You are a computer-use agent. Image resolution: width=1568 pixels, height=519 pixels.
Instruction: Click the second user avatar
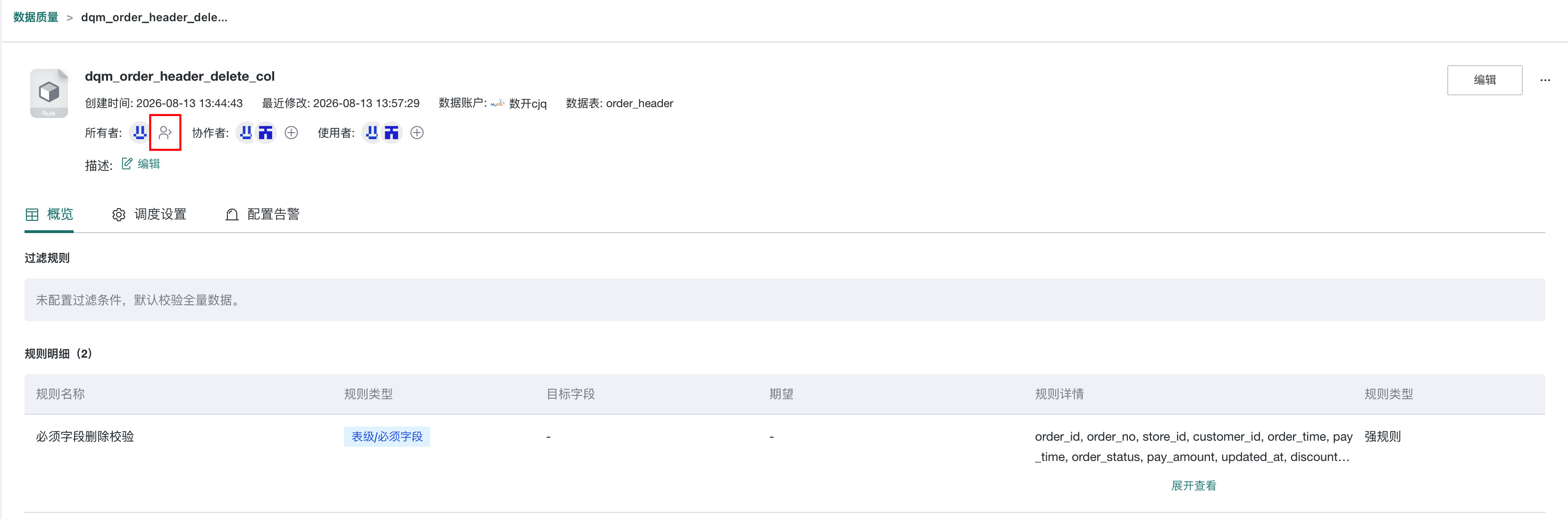pos(392,132)
